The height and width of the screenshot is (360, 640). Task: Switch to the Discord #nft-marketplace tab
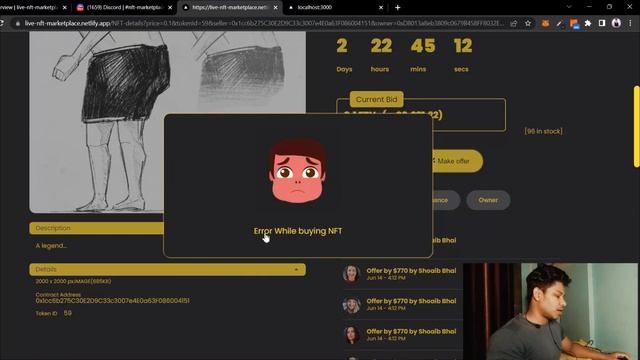125,7
